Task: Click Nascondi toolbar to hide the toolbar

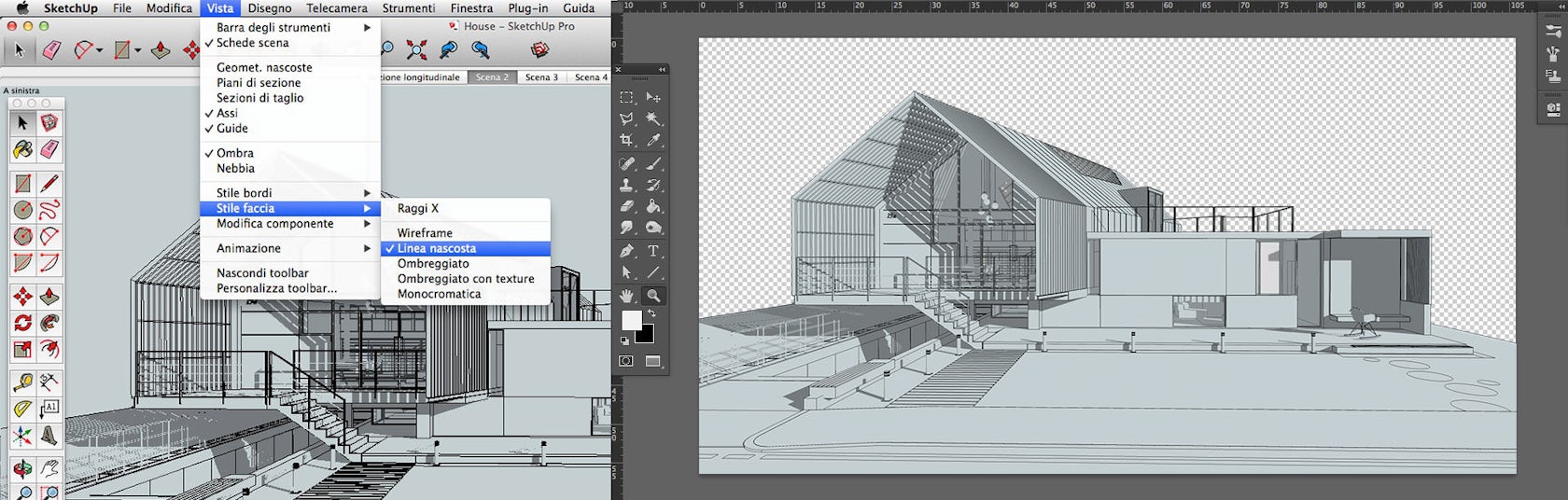Action: point(262,273)
